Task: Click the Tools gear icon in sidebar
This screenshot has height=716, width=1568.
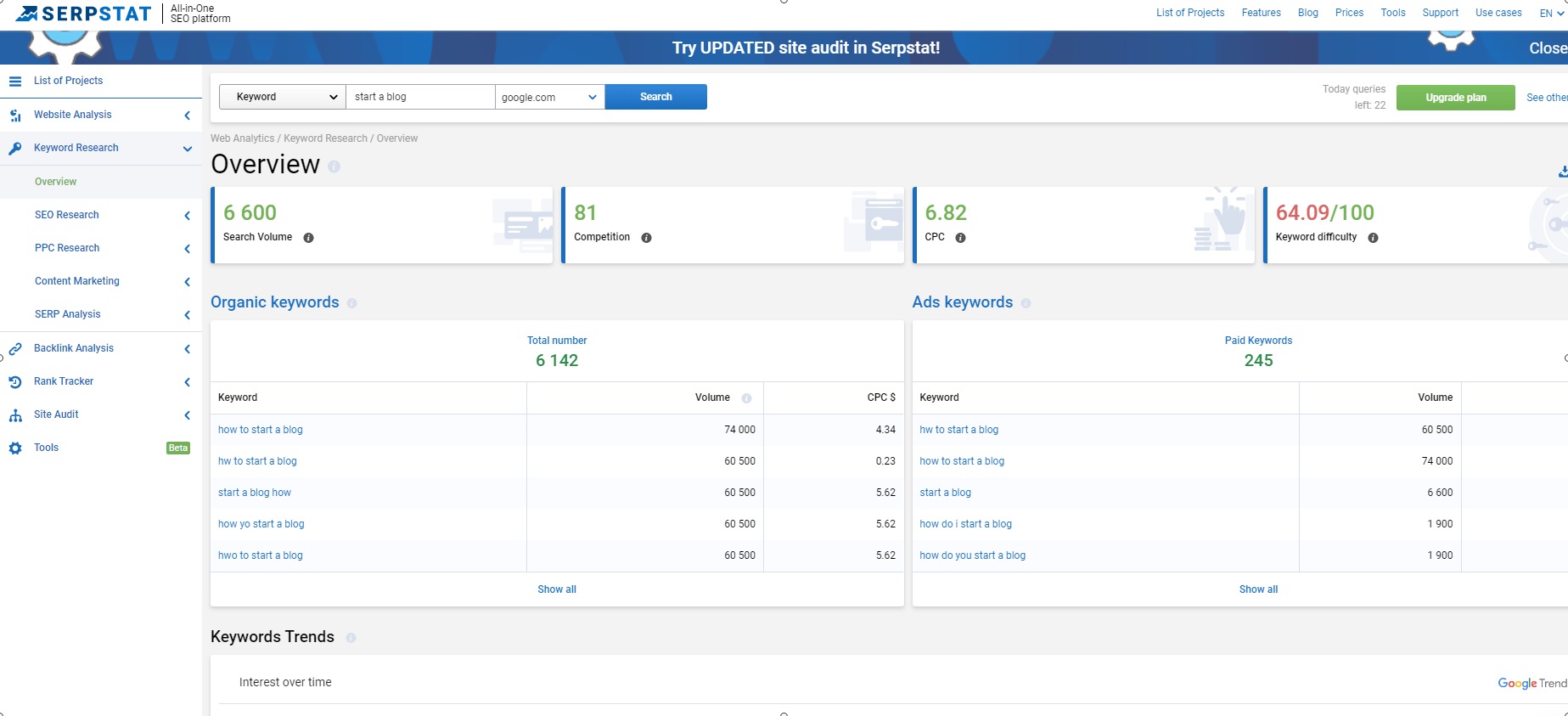Action: tap(15, 448)
